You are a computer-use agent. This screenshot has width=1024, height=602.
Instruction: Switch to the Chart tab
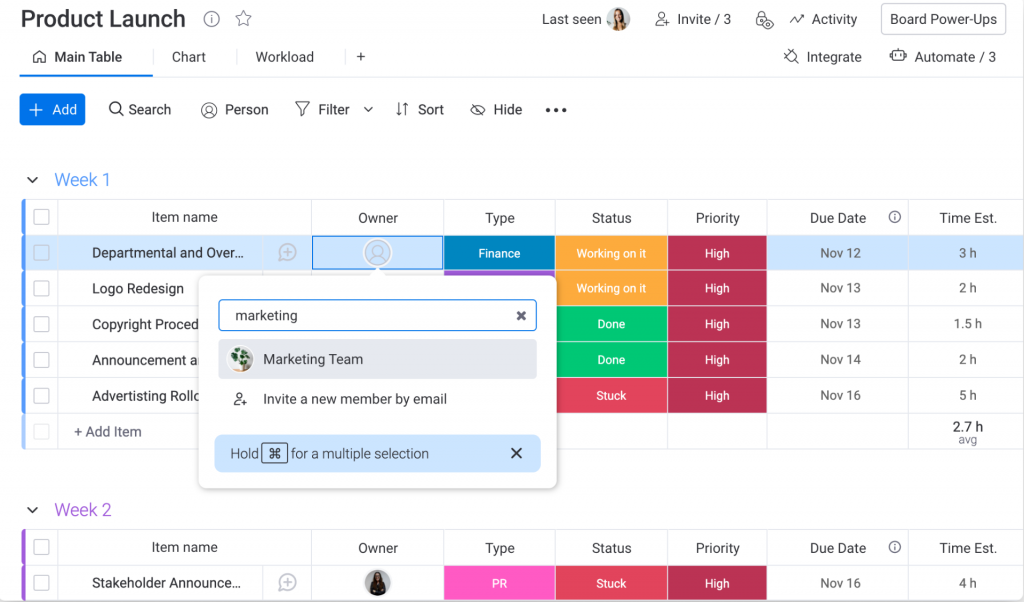tap(188, 57)
